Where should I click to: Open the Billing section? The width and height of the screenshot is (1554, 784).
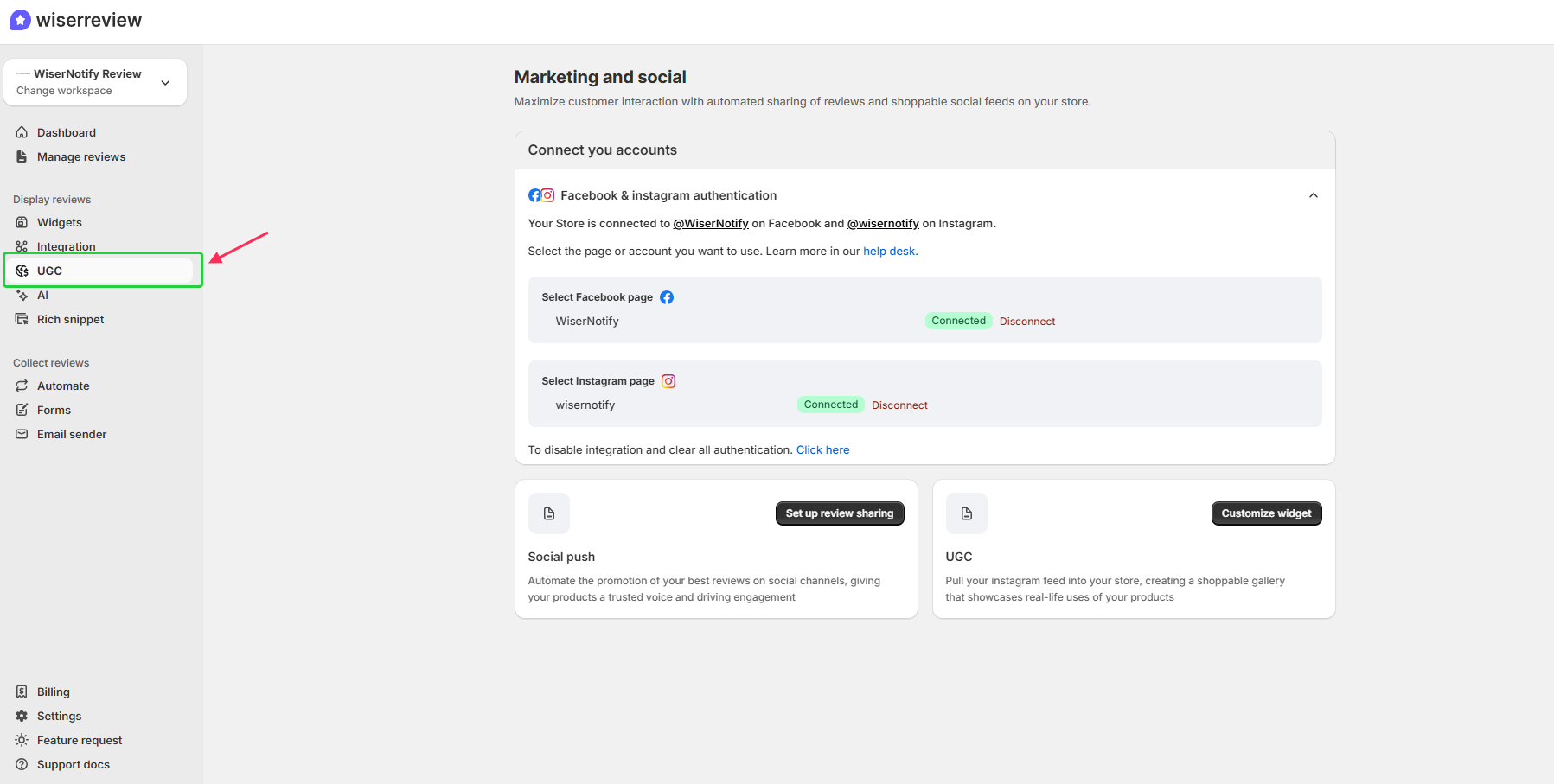(x=53, y=692)
